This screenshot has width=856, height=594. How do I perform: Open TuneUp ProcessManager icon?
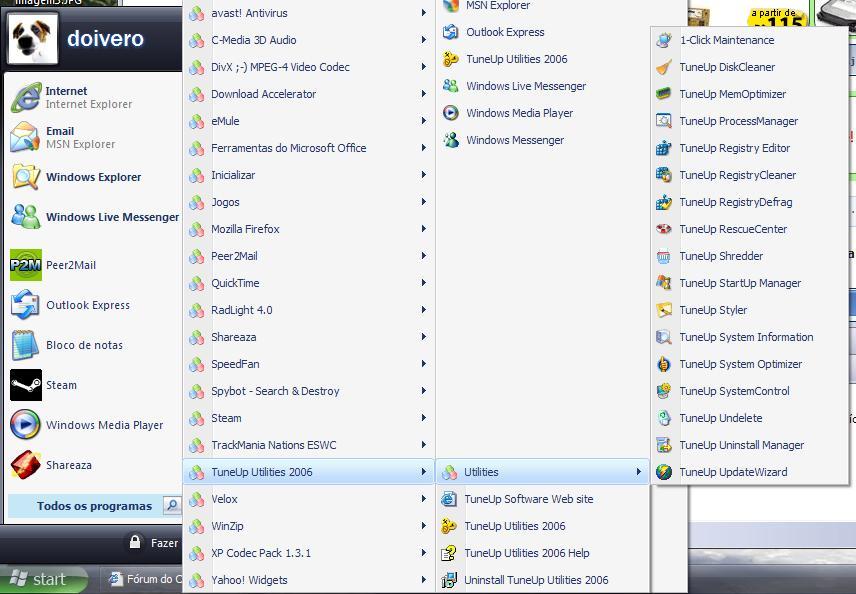663,121
